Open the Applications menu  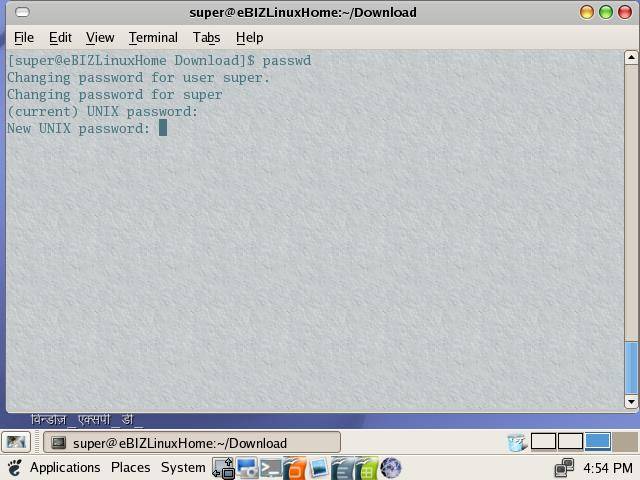[64, 468]
